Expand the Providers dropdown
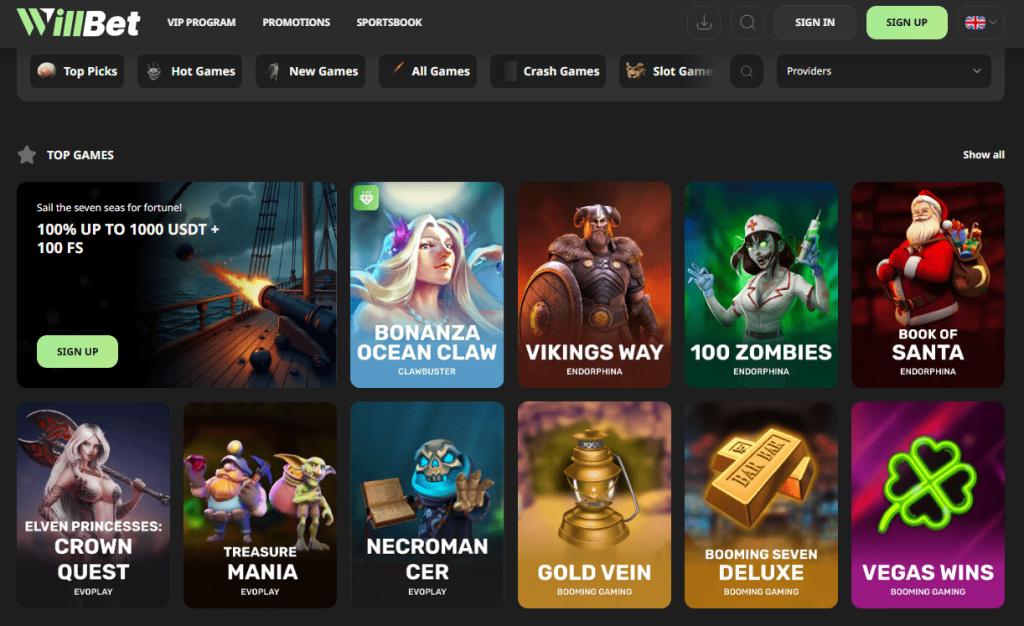This screenshot has height=626, width=1024. pyautogui.click(x=884, y=71)
